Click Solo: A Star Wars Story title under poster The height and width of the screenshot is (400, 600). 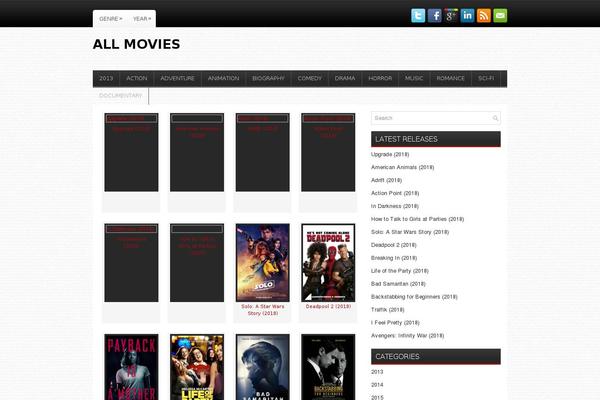[262, 310]
